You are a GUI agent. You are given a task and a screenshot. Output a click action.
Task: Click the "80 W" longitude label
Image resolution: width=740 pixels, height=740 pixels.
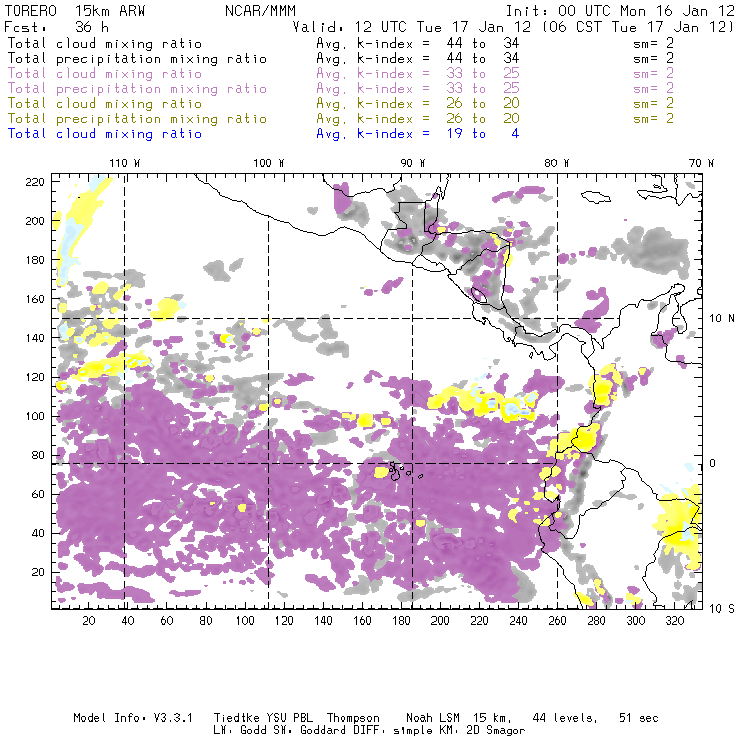tap(556, 163)
